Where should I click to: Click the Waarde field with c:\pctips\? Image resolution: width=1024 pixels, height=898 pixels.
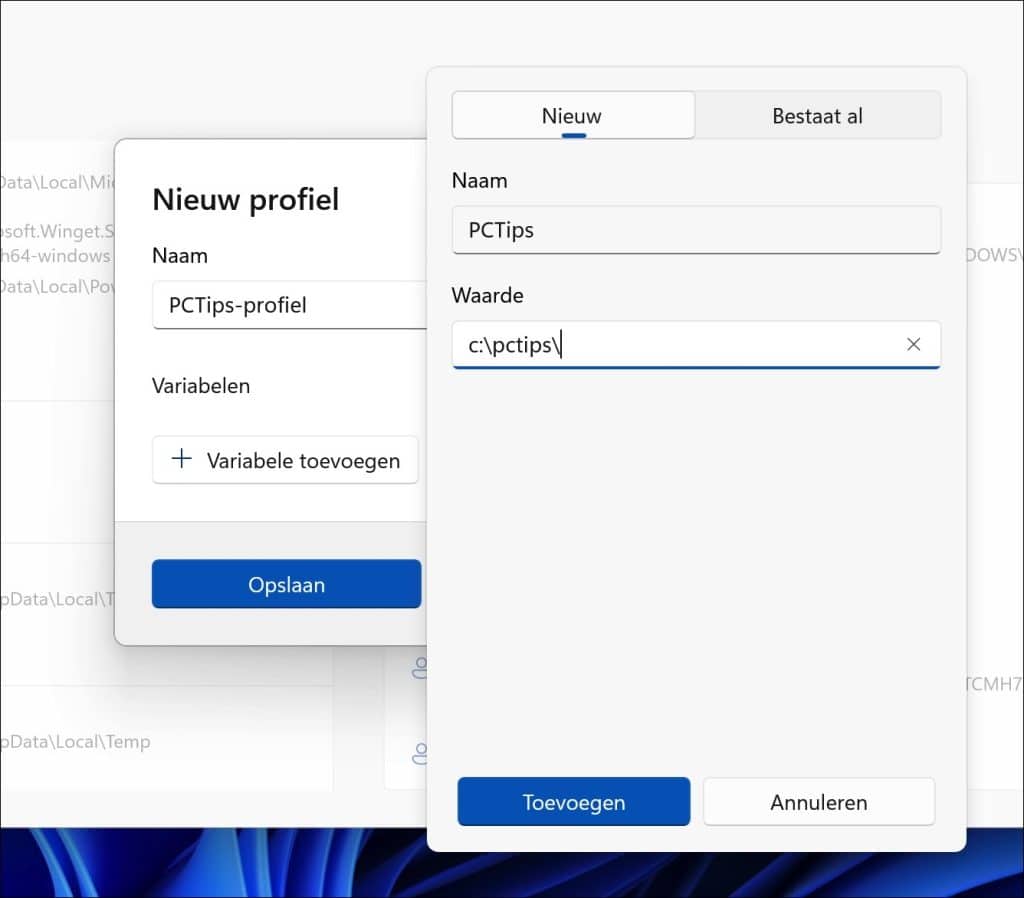point(696,345)
